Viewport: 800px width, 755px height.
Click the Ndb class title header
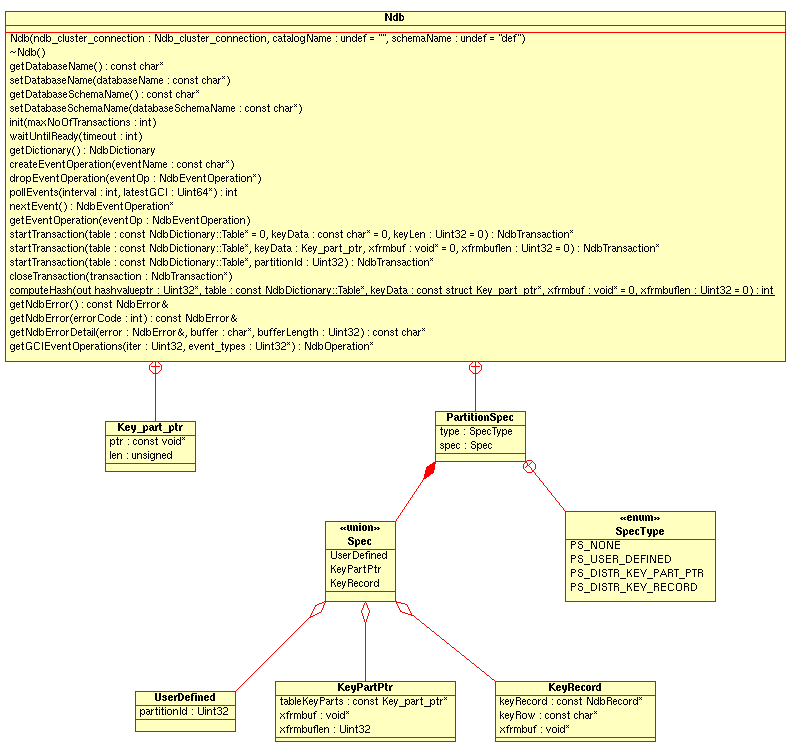[395, 17]
